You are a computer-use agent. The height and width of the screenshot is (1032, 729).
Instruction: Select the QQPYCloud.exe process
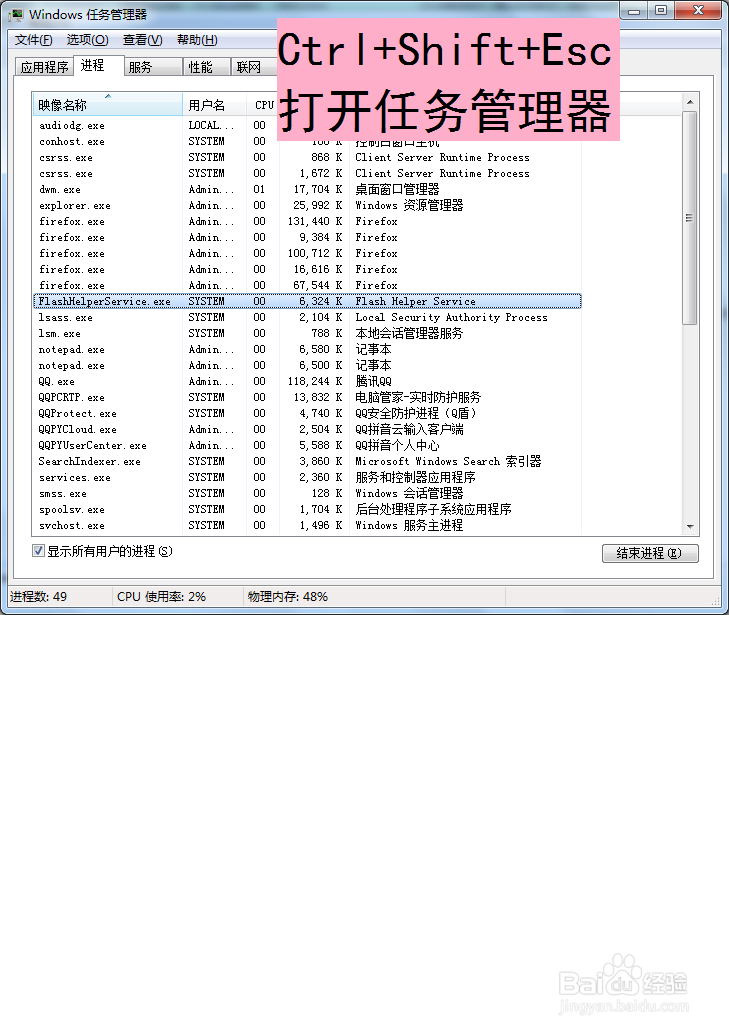307,429
